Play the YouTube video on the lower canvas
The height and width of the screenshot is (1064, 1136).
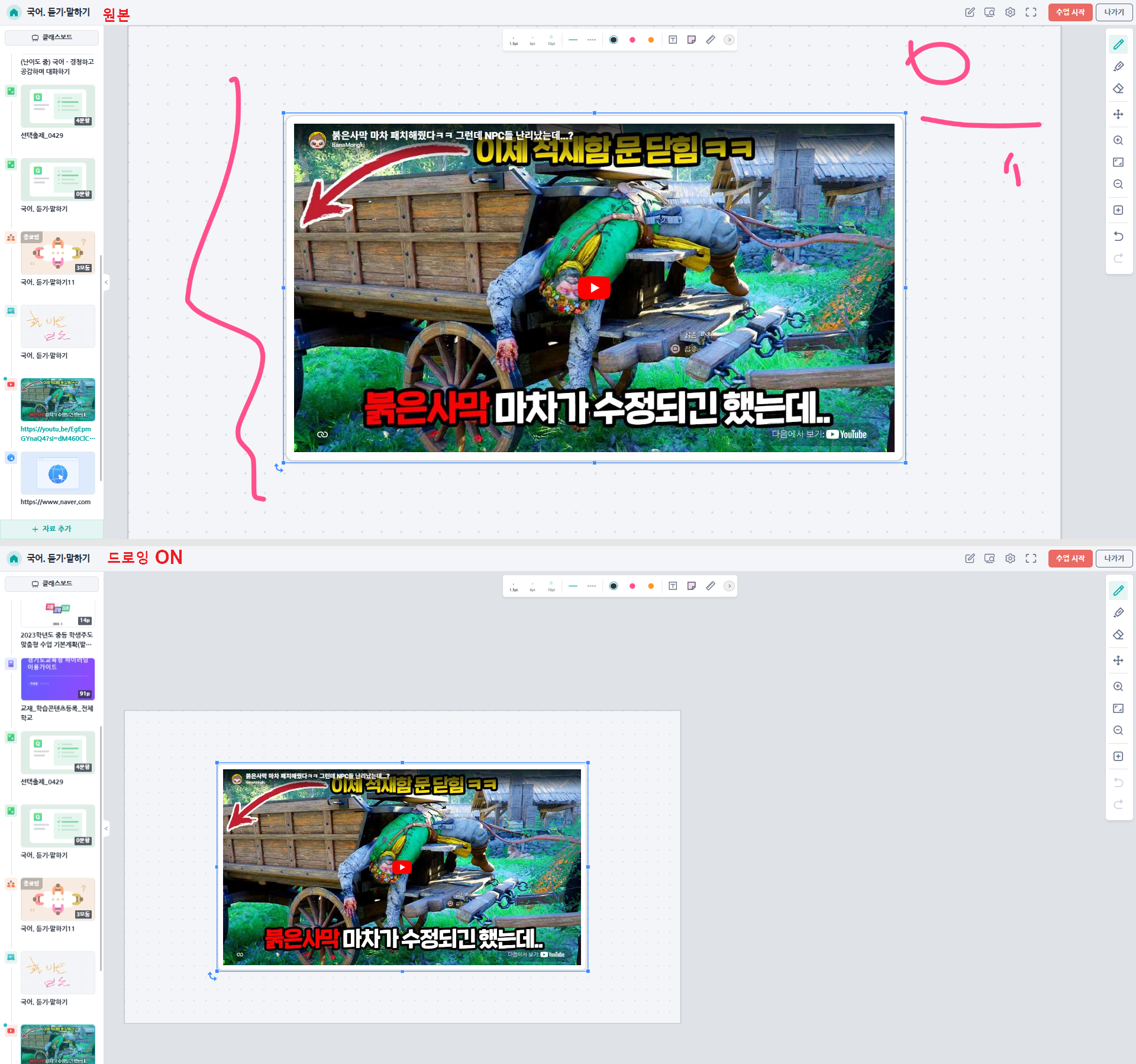click(402, 867)
